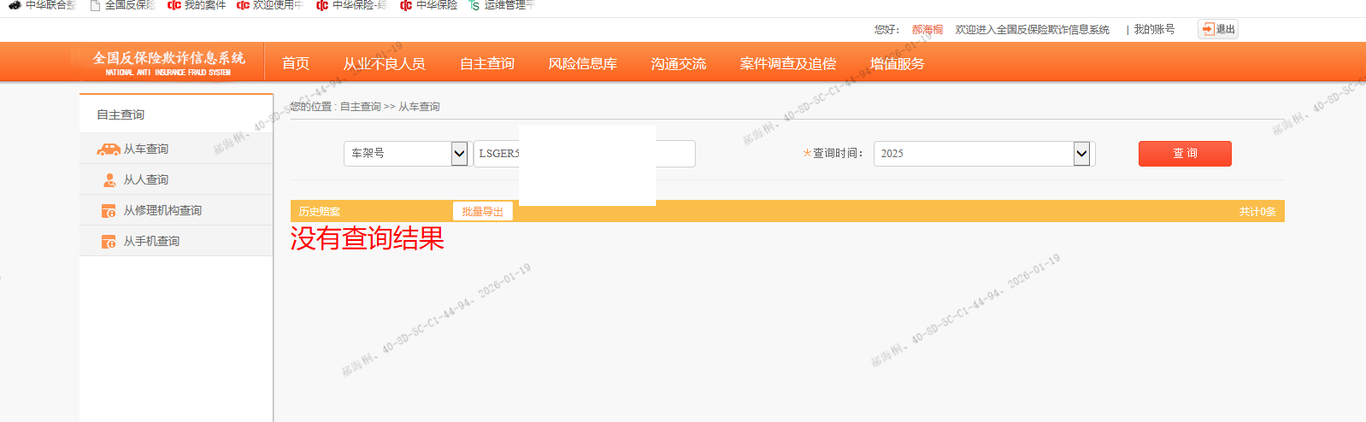Open the 运维管理 bookmark icon
Screen dimensions: 1366x422
point(475,5)
